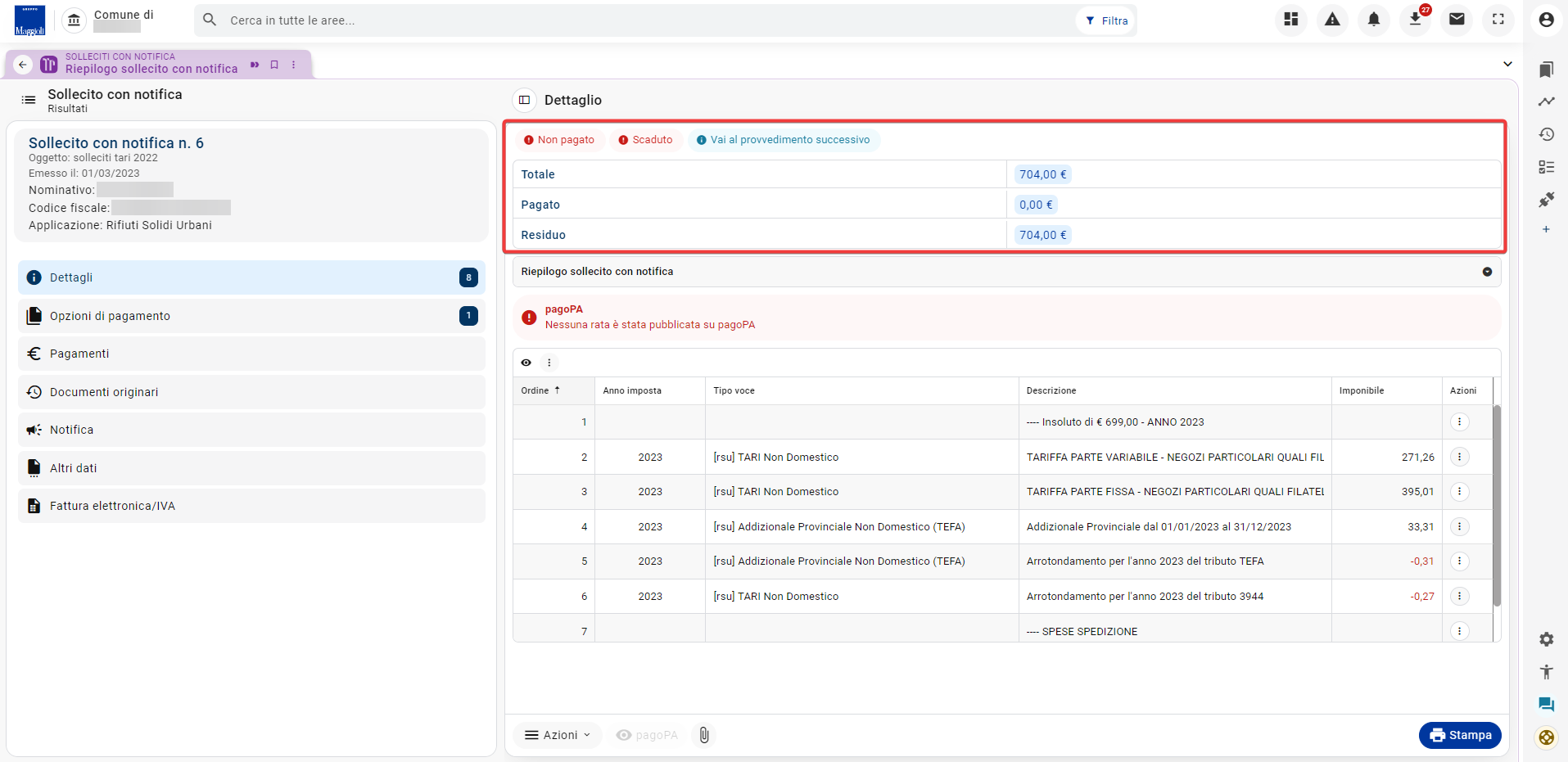Viewport: 1568px width, 762px height.
Task: Open actions for row 2 parte variabile
Action: [1459, 457]
